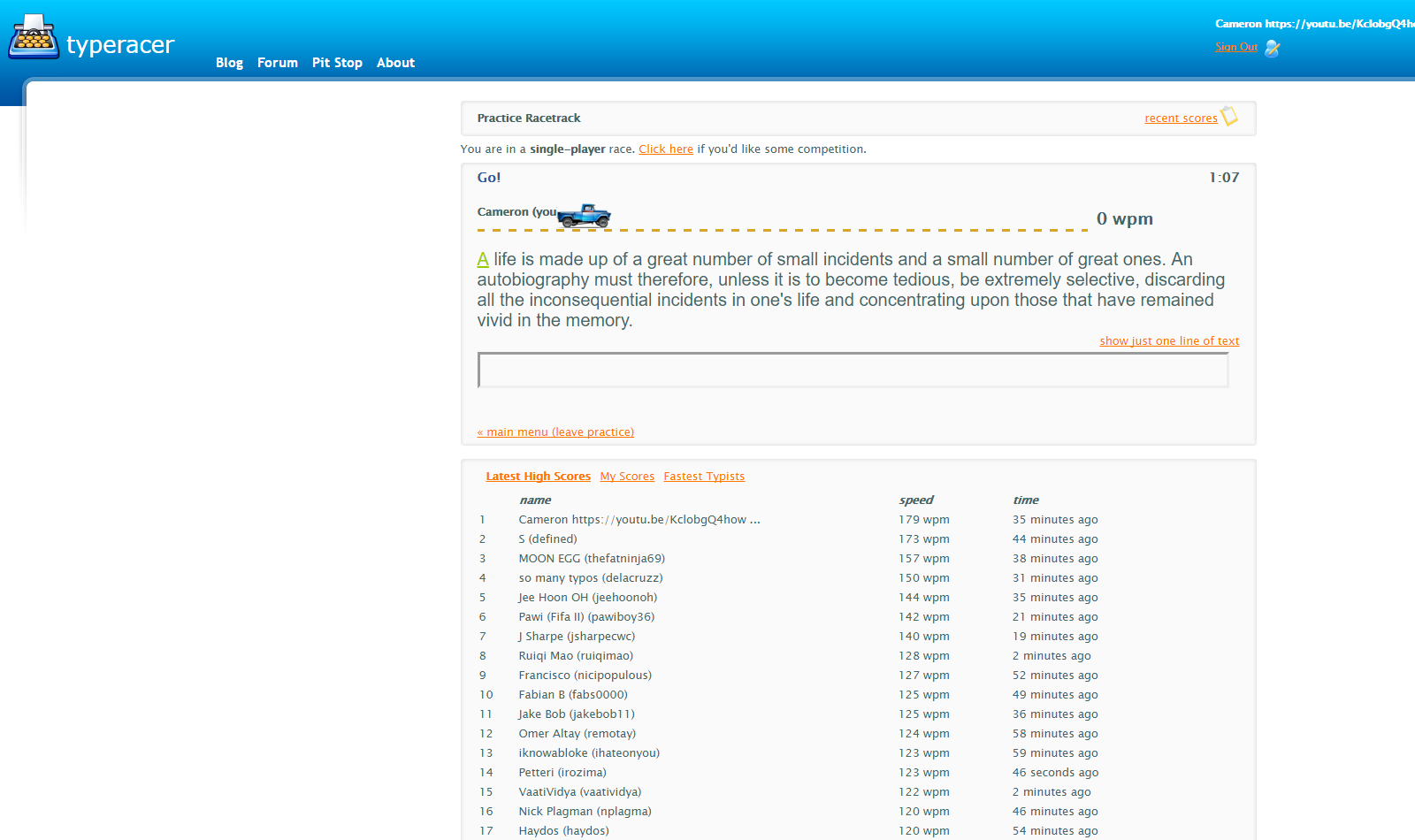Click the blue truck race car
The image size is (1415, 840).
coord(584,215)
